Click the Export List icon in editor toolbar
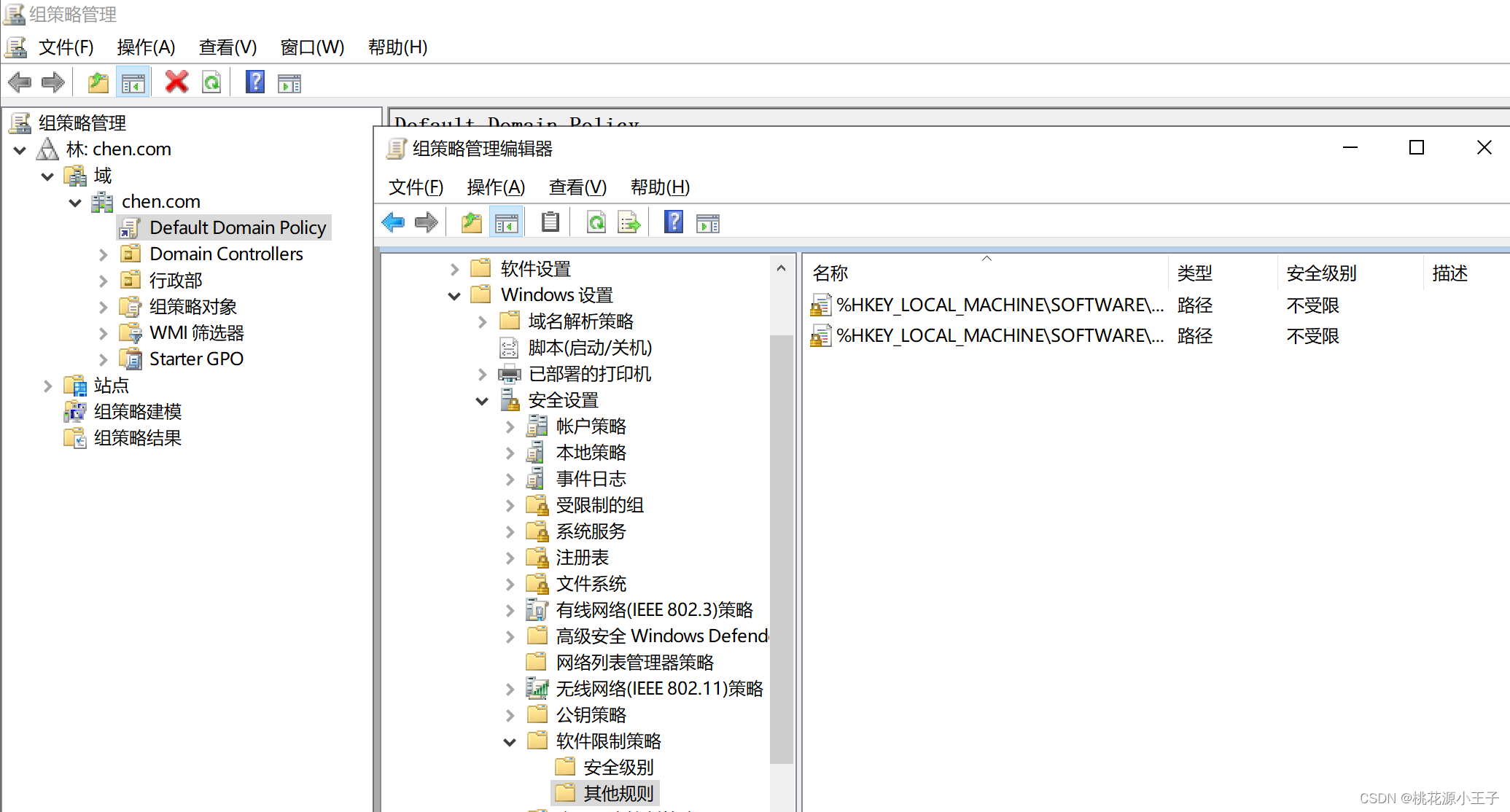1510x812 pixels. tap(628, 222)
